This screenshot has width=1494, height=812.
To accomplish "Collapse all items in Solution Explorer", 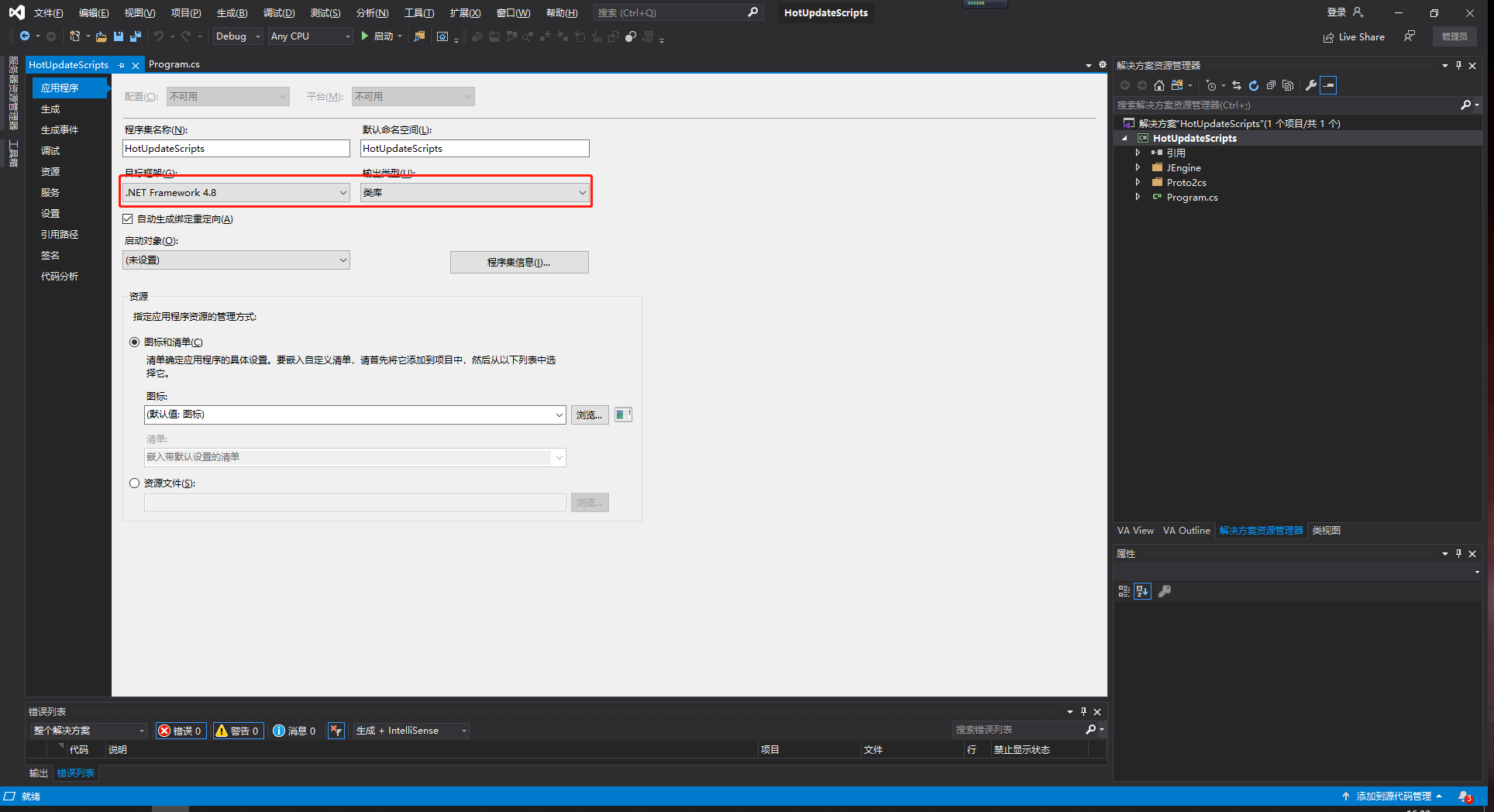I will pyautogui.click(x=1271, y=85).
